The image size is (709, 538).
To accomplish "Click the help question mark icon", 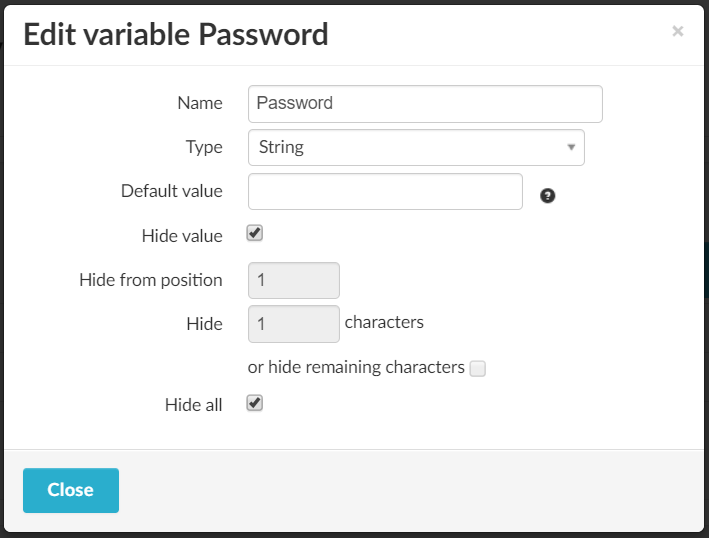I will (547, 196).
